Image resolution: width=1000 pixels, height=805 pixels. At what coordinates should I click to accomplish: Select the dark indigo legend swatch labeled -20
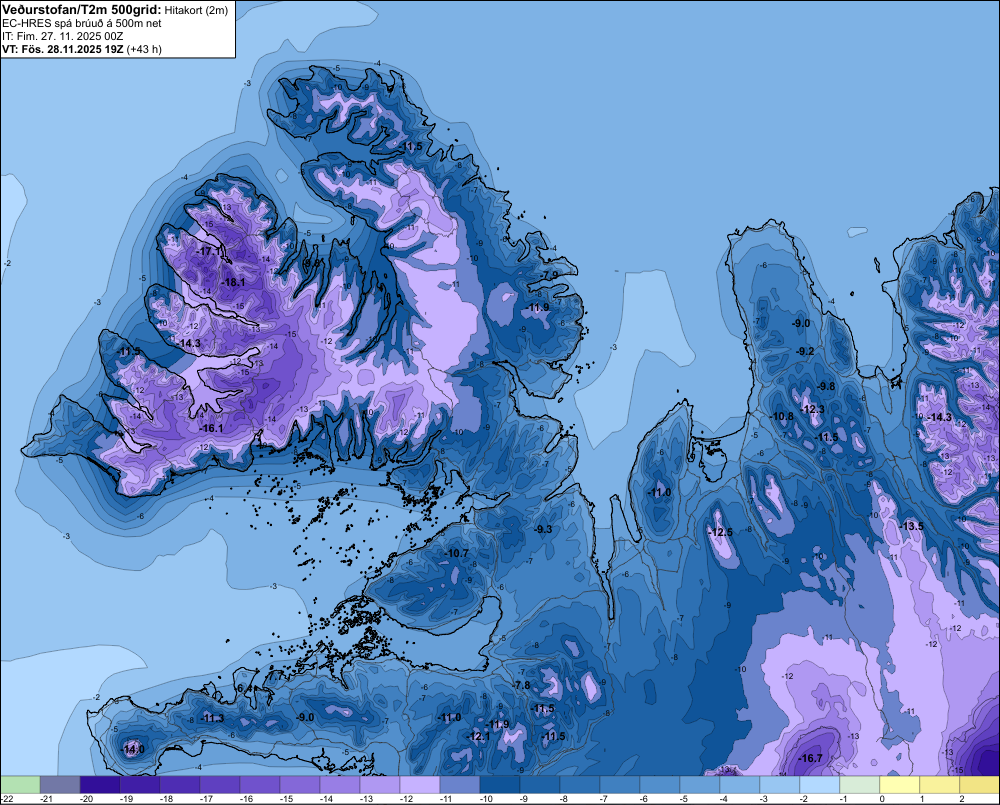click(99, 784)
